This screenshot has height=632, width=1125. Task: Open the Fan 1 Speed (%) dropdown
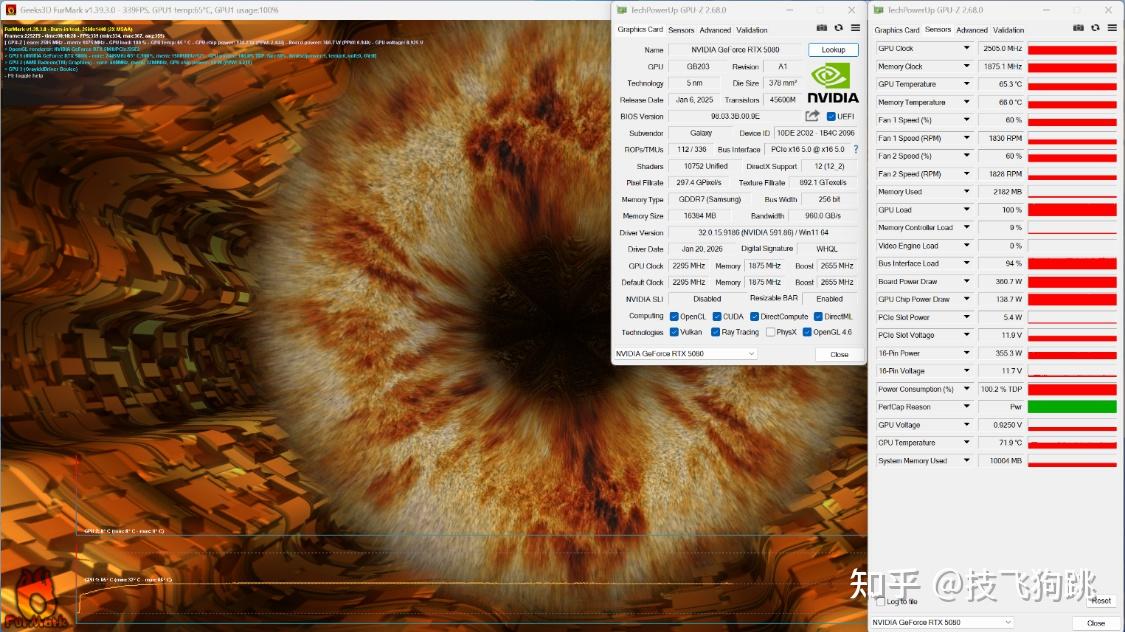(966, 120)
